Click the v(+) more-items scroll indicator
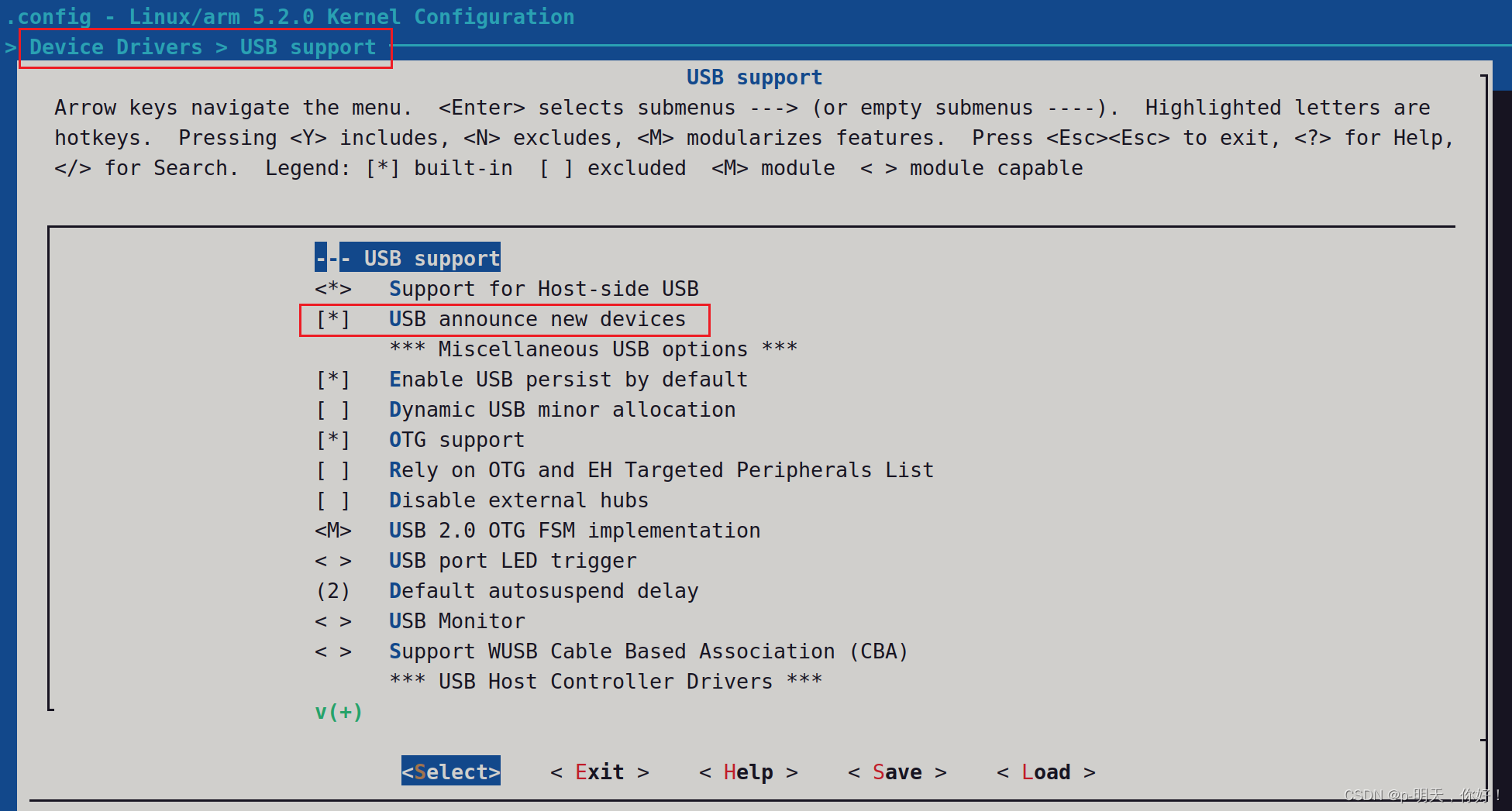The image size is (1512, 811). point(339,712)
